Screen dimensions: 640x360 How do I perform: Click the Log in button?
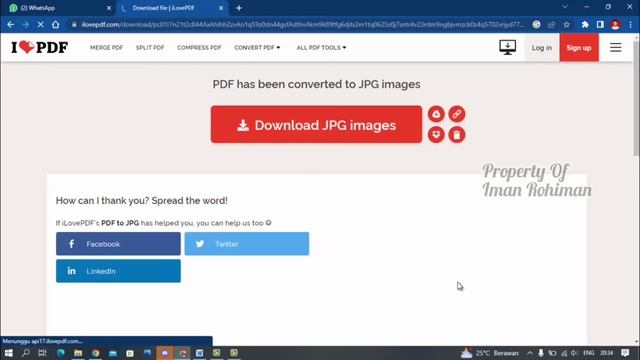coord(542,48)
